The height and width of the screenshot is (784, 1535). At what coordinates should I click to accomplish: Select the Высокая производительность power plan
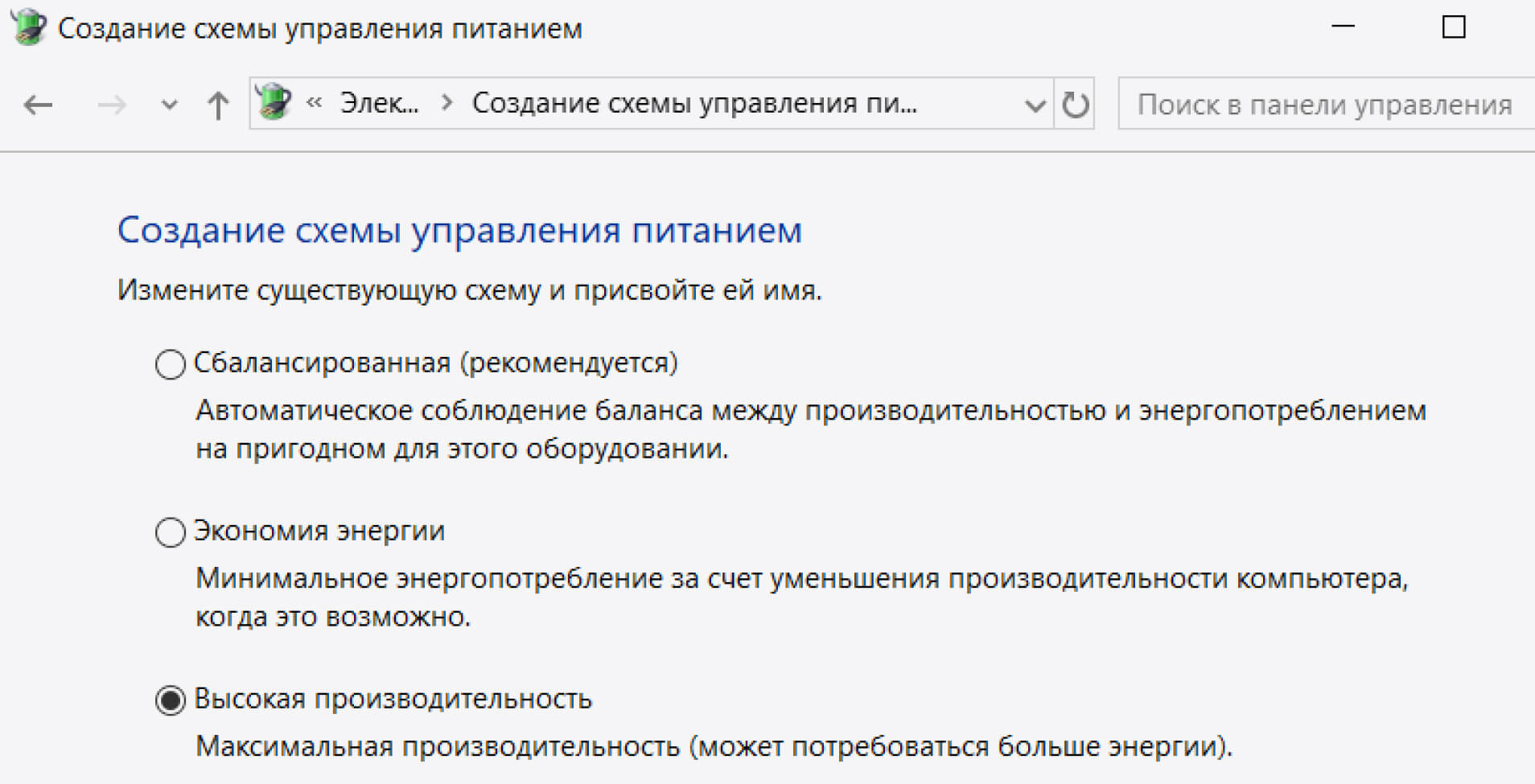pos(169,700)
